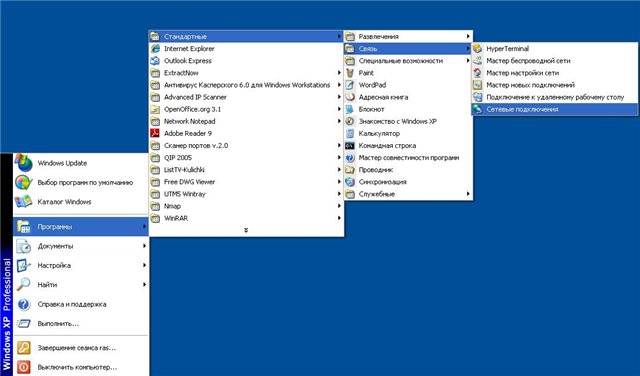Click the Найти menu entry label

(x=47, y=285)
